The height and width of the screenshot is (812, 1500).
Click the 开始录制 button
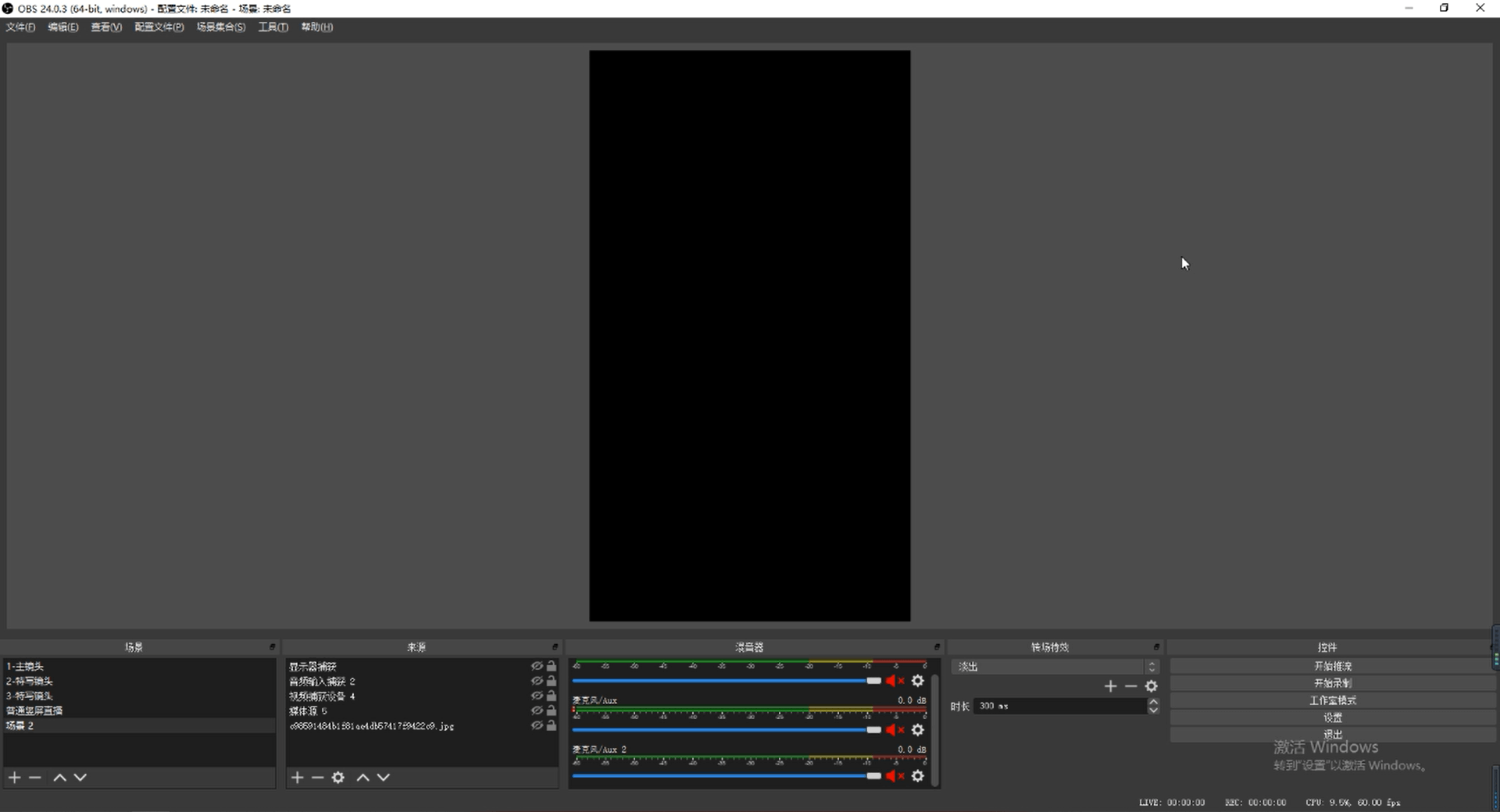(x=1332, y=683)
